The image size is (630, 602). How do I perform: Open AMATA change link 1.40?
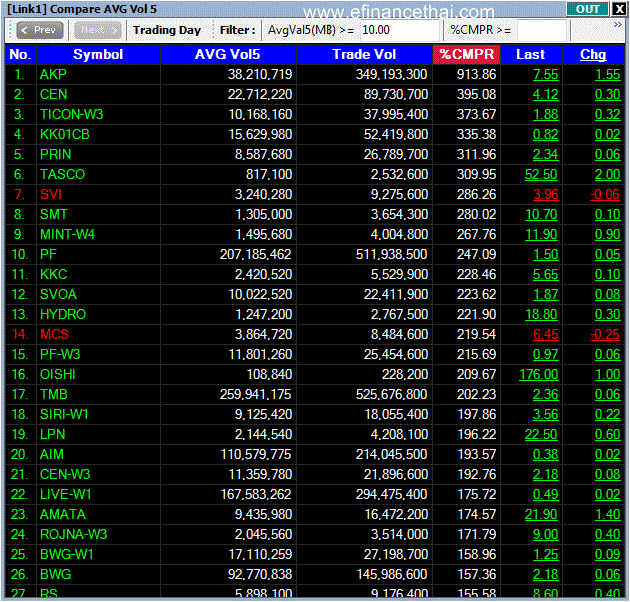click(x=608, y=514)
